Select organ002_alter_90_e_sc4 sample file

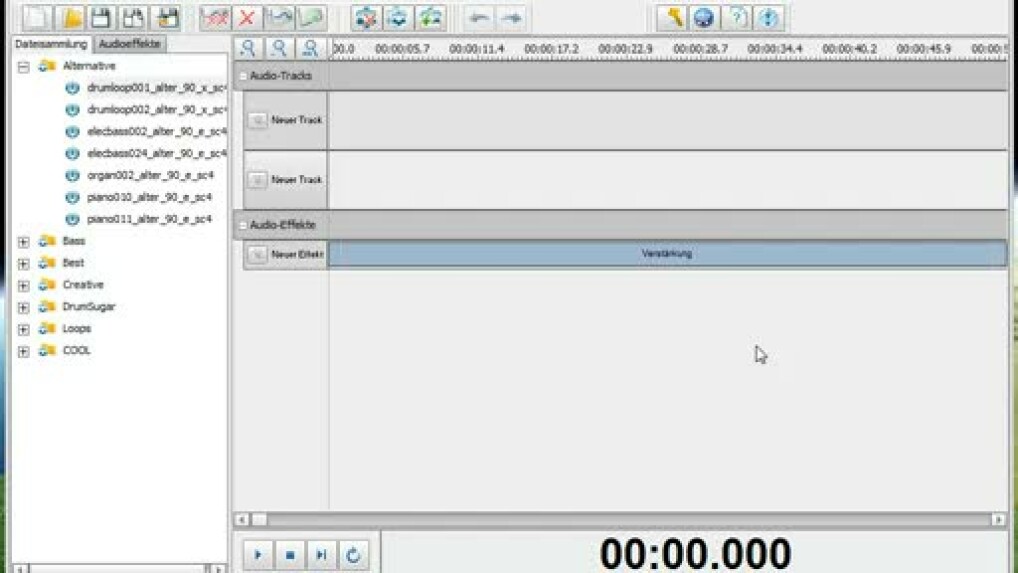(150, 176)
